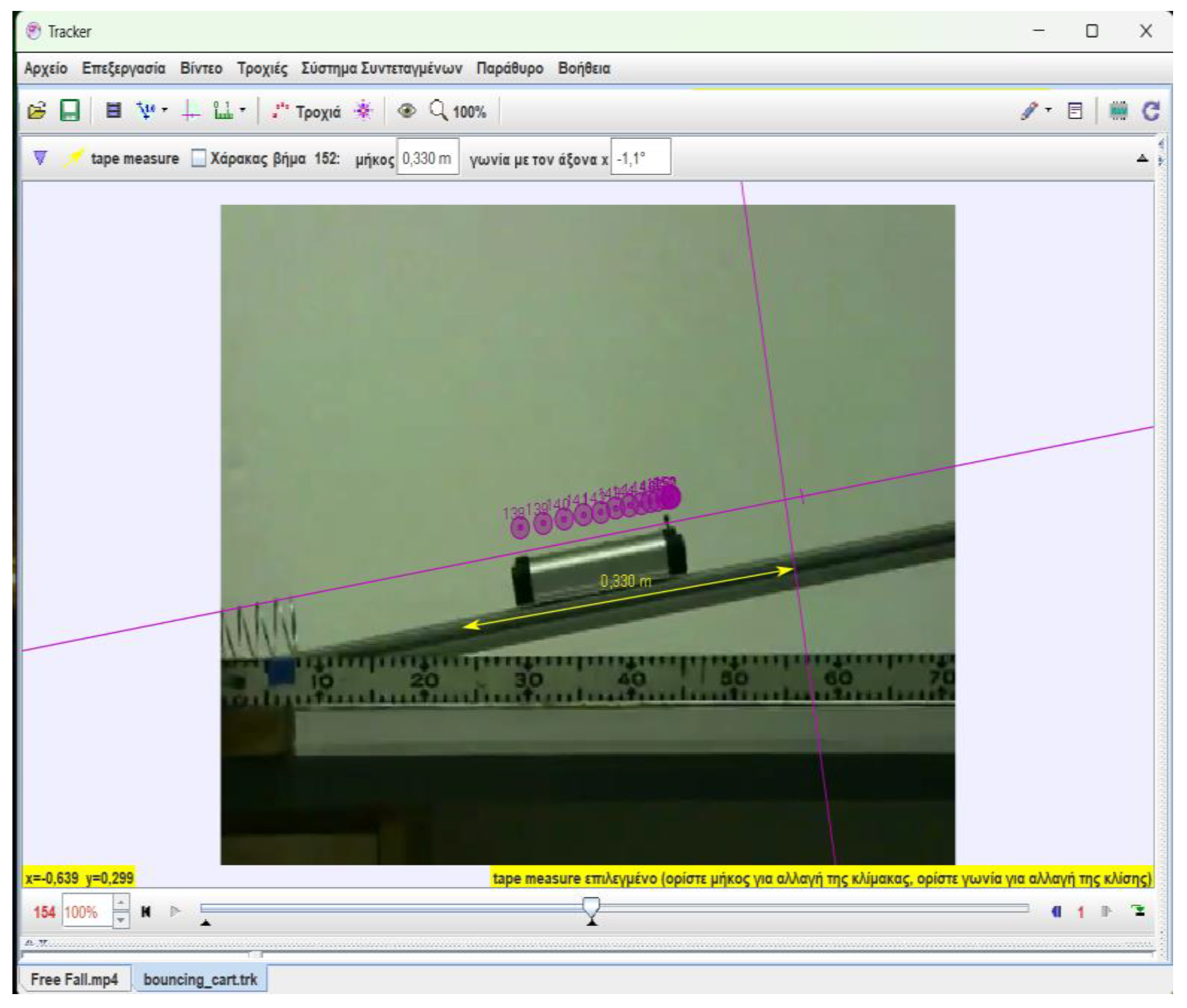The width and height of the screenshot is (1187, 1008).
Task: Expand calibration tools dropdown arrow
Action: click(x=164, y=110)
